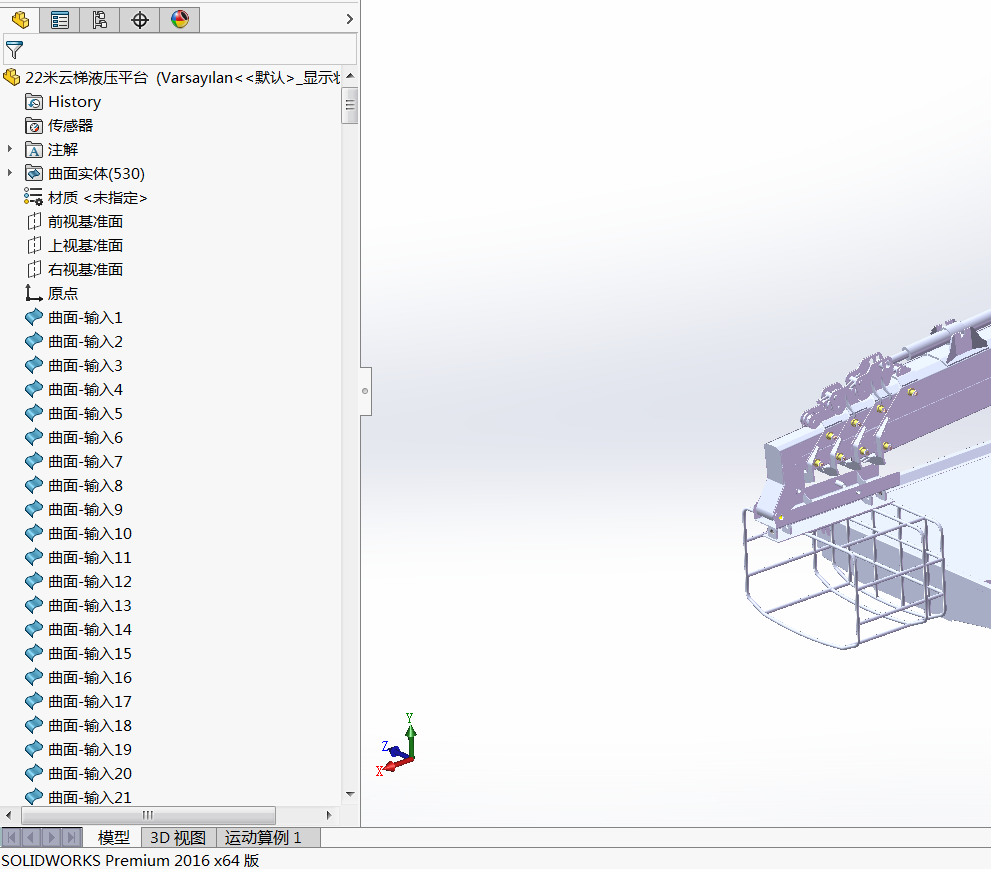Click the panel collapse handle on splitter
The width and height of the screenshot is (991, 869).
coord(365,391)
